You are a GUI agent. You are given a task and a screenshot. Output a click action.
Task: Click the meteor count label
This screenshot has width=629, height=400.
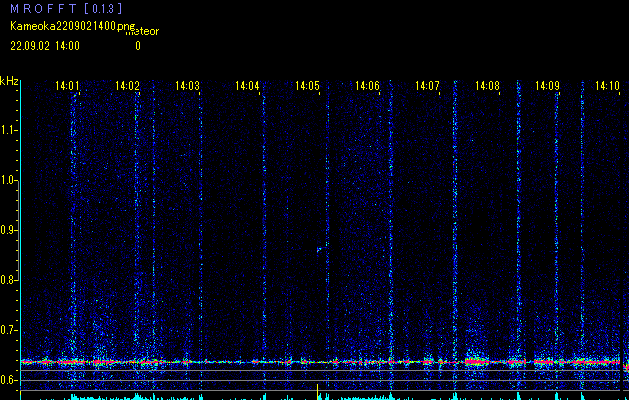tap(142, 32)
